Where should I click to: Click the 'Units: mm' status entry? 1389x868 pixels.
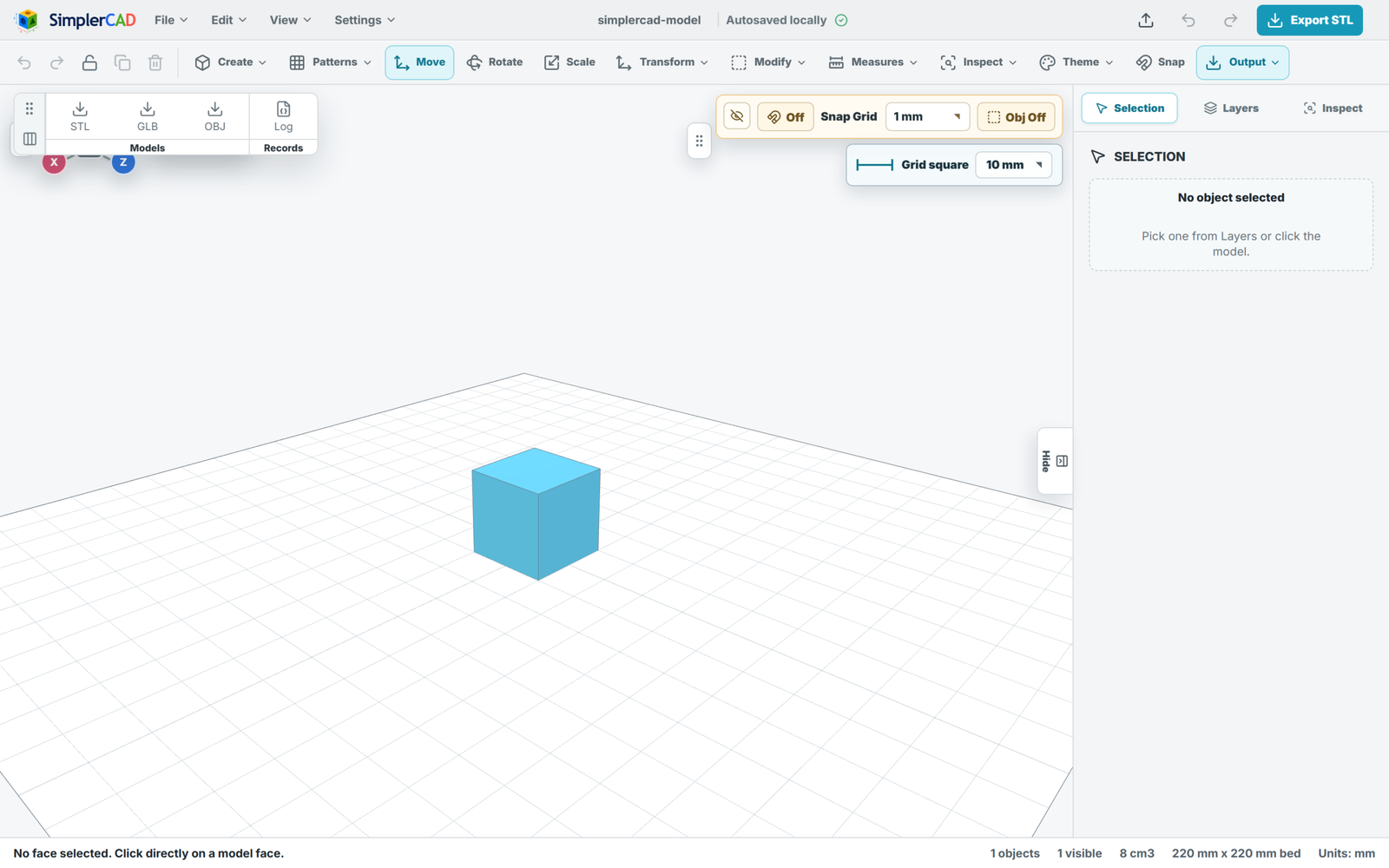pyautogui.click(x=1346, y=853)
